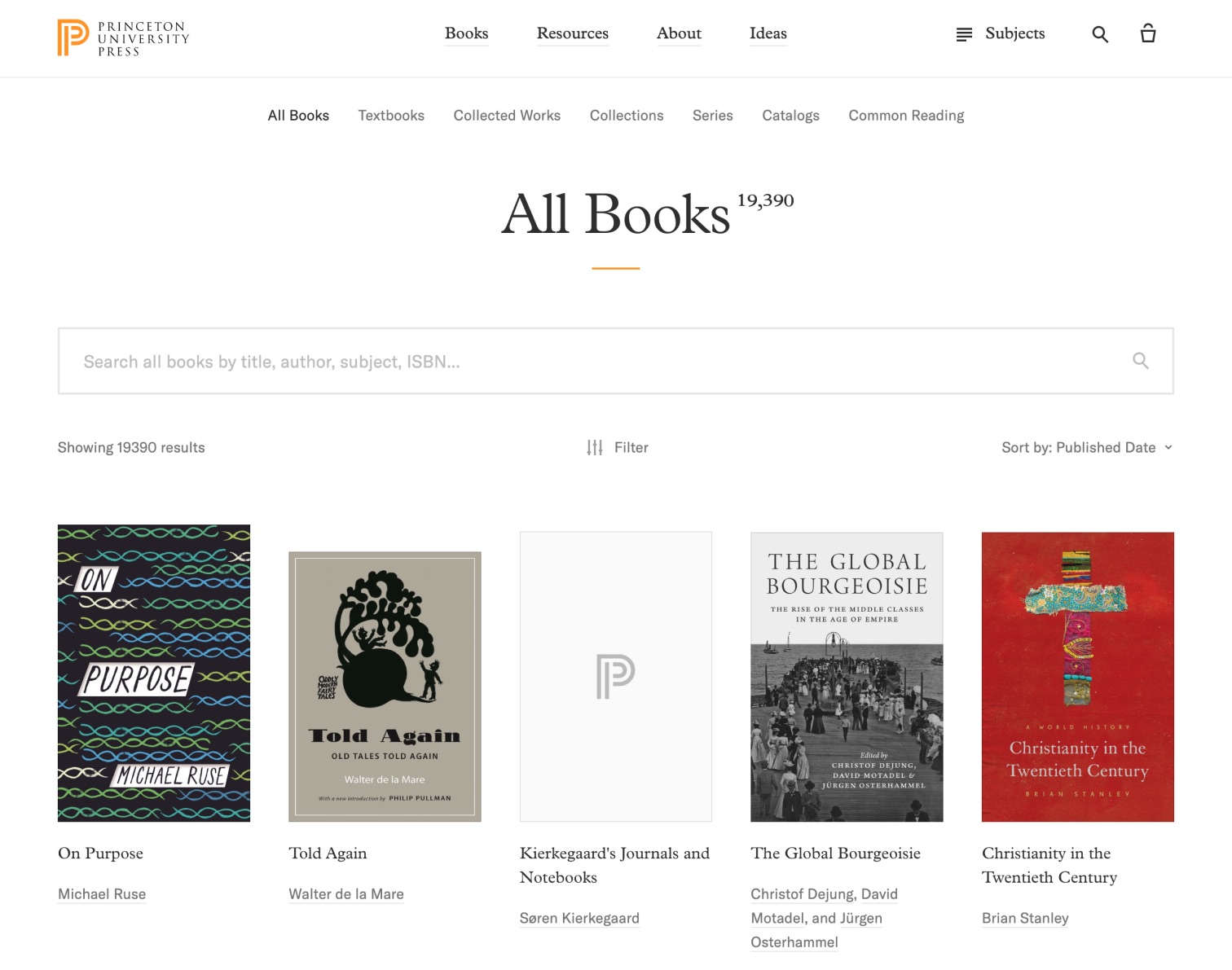Screen dimensions: 1232x970
Task: Expand the Sort by: Published Date dropdown
Action: coord(1087,446)
